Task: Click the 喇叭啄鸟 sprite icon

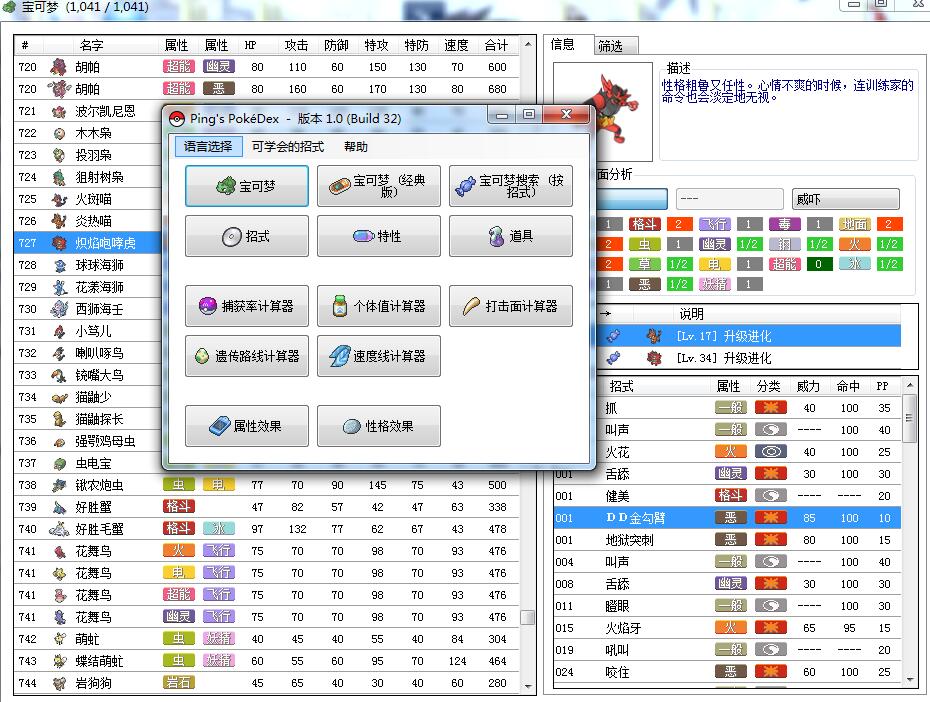Action: (59, 353)
